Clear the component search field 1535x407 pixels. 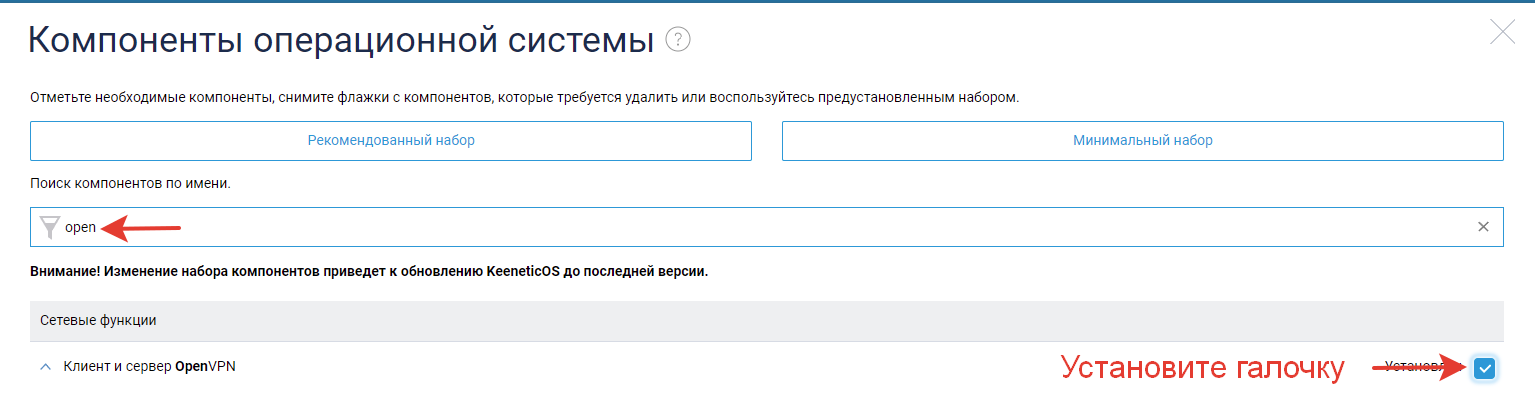pyautogui.click(x=1484, y=227)
